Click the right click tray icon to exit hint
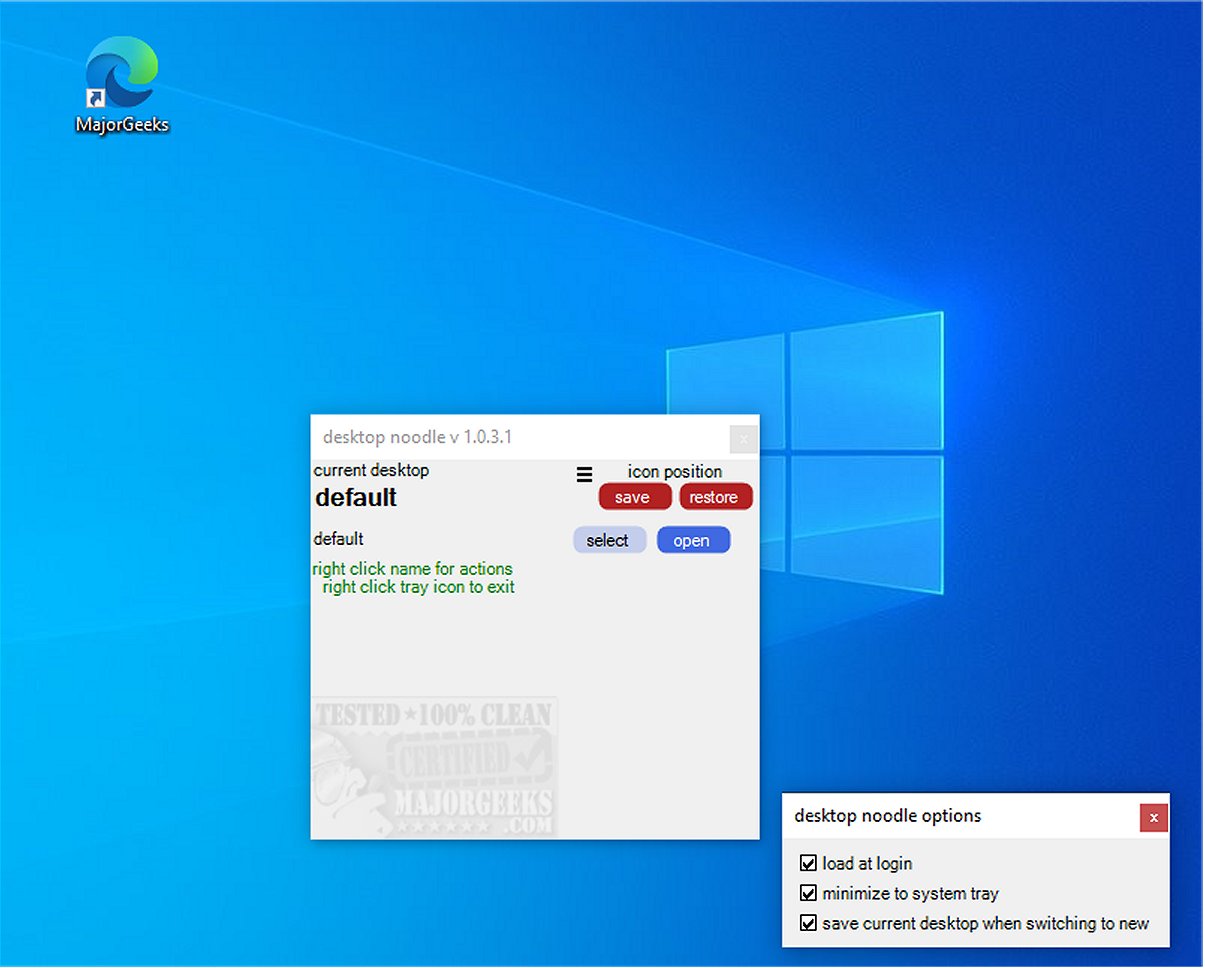 coord(418,587)
